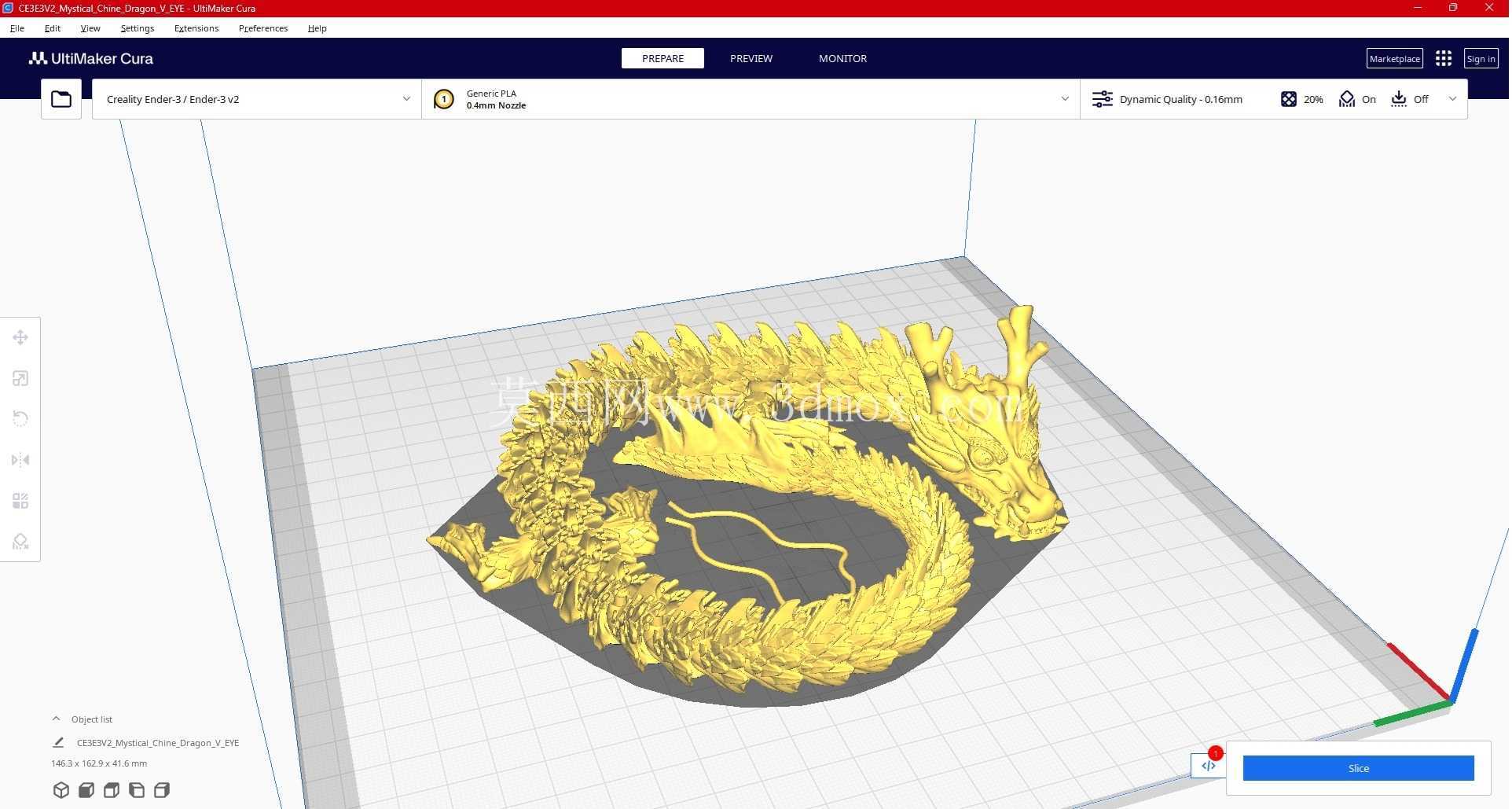1512x809 pixels.
Task: Open the Extensions menu
Action: click(x=196, y=28)
